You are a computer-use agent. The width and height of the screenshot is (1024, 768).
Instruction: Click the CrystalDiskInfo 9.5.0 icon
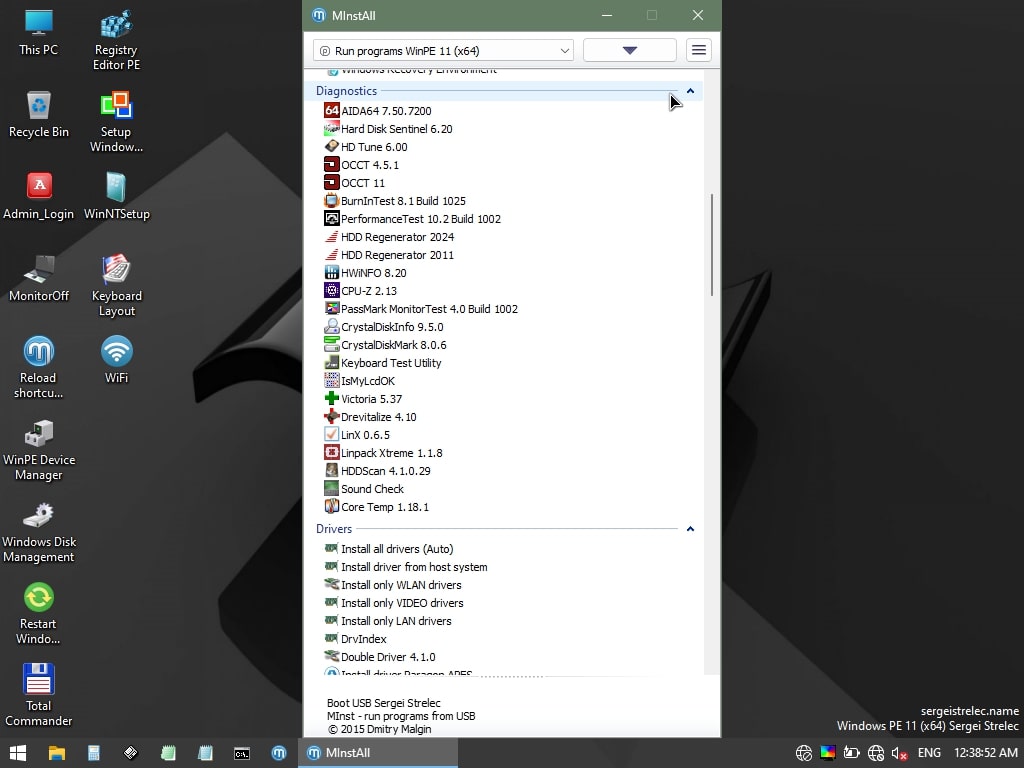point(332,327)
